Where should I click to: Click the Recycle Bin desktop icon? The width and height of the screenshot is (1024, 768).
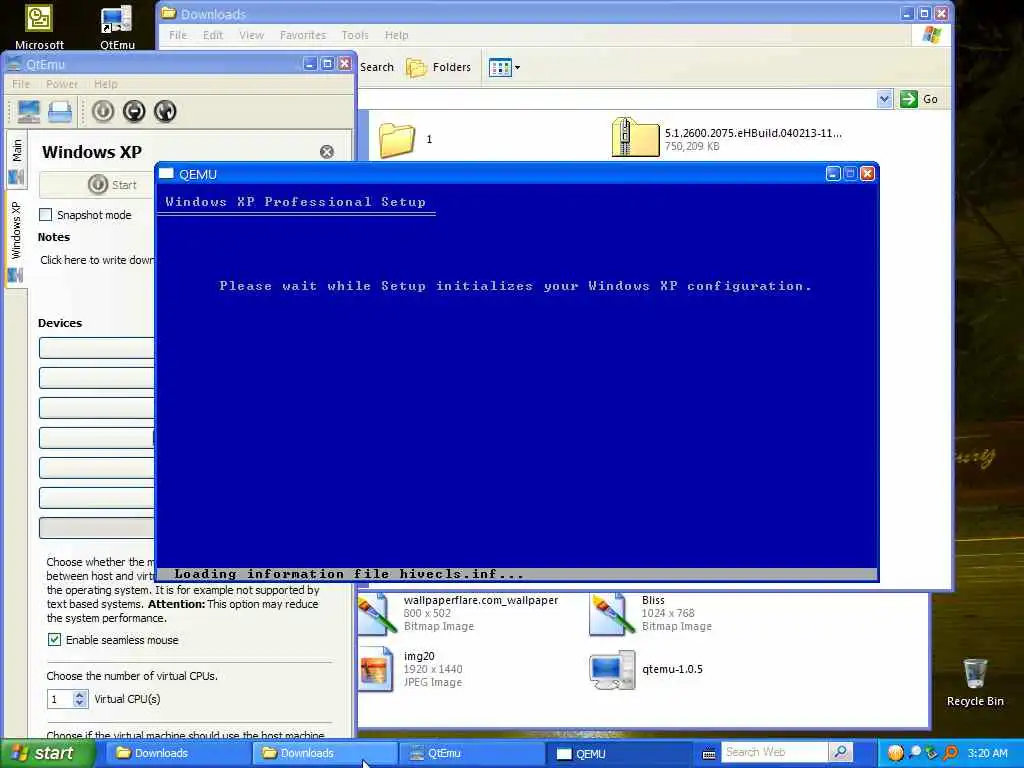975,682
